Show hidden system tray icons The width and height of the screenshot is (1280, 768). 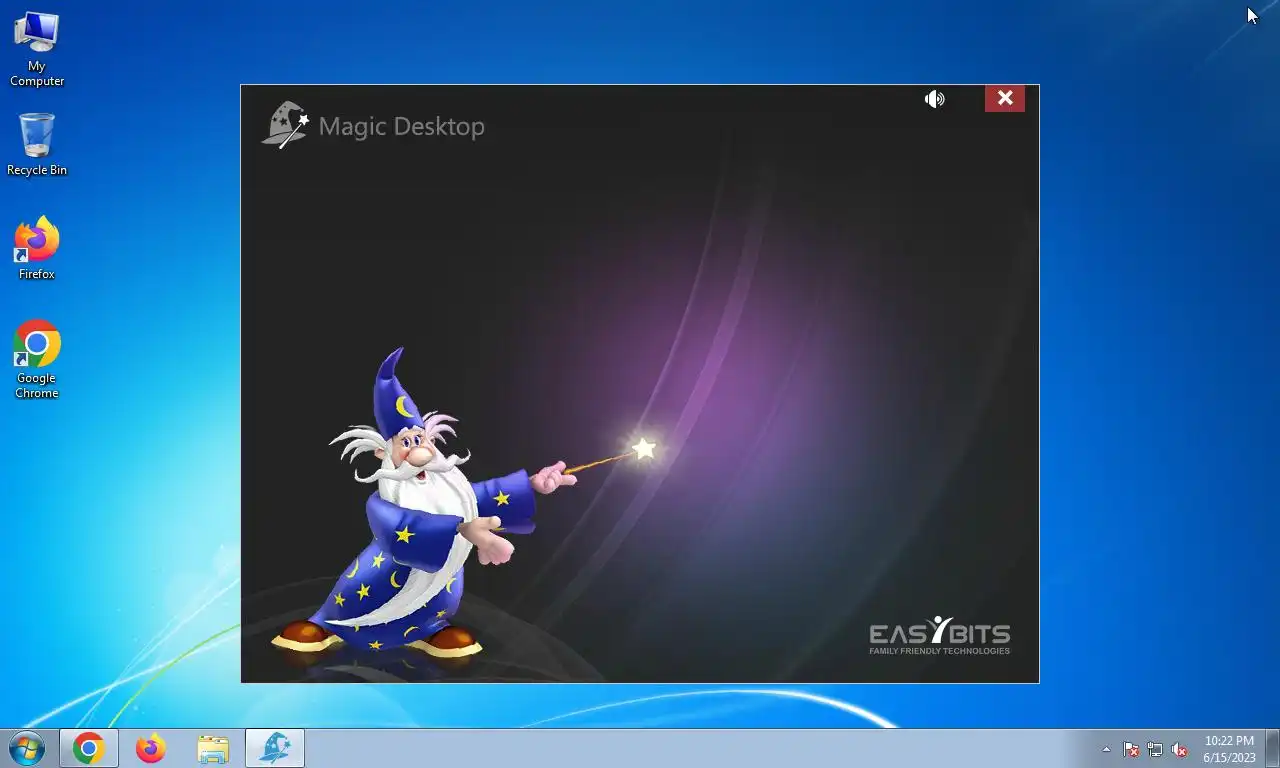pyautogui.click(x=1106, y=749)
